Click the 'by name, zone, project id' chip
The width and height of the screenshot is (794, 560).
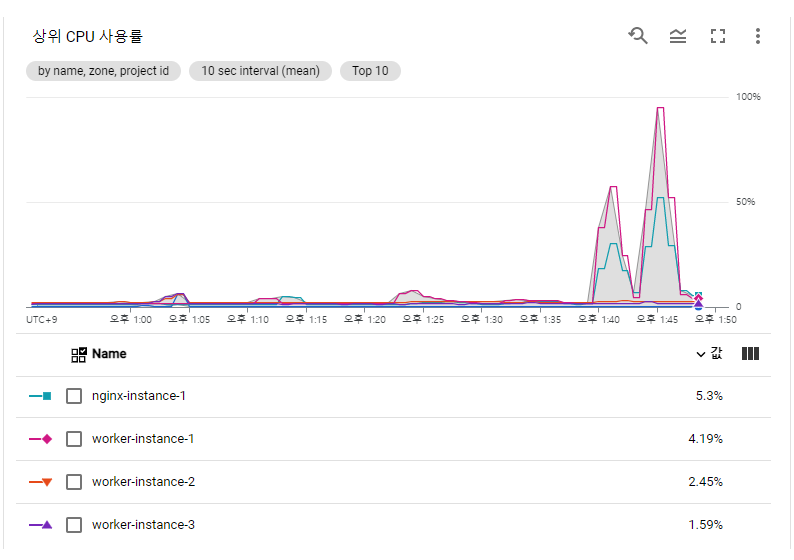pyautogui.click(x=103, y=71)
